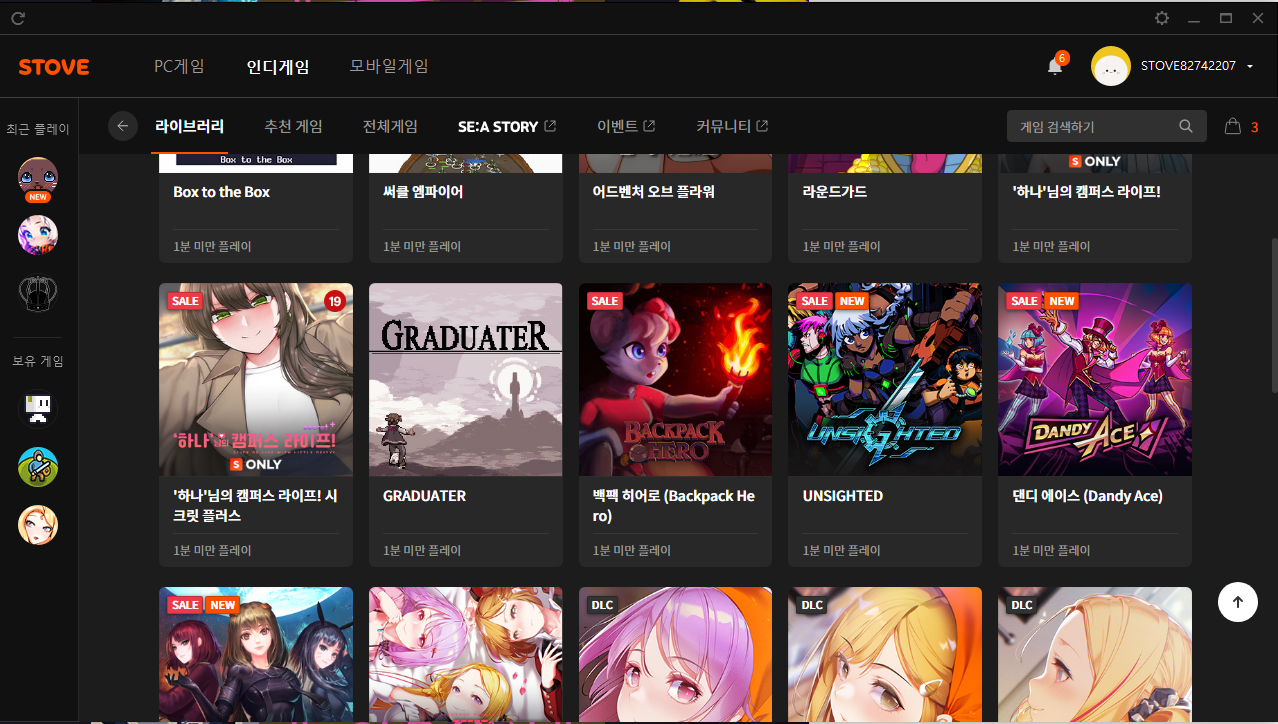
Task: Open settings gear icon in title bar
Action: click(x=1161, y=18)
